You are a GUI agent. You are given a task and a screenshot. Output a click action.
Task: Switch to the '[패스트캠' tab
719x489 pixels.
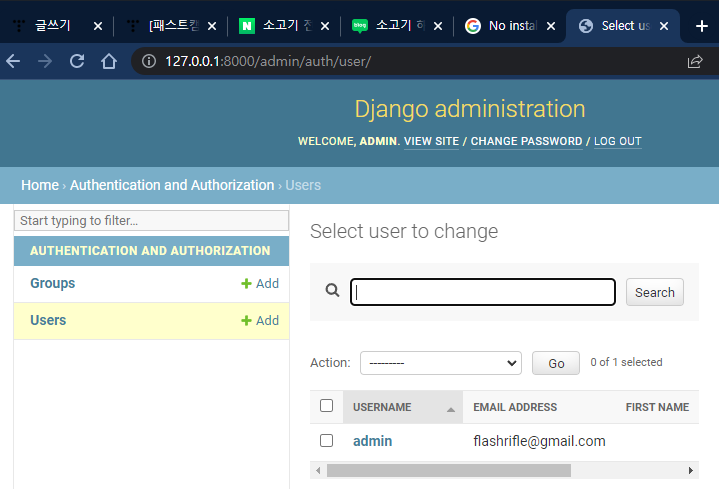click(173, 26)
